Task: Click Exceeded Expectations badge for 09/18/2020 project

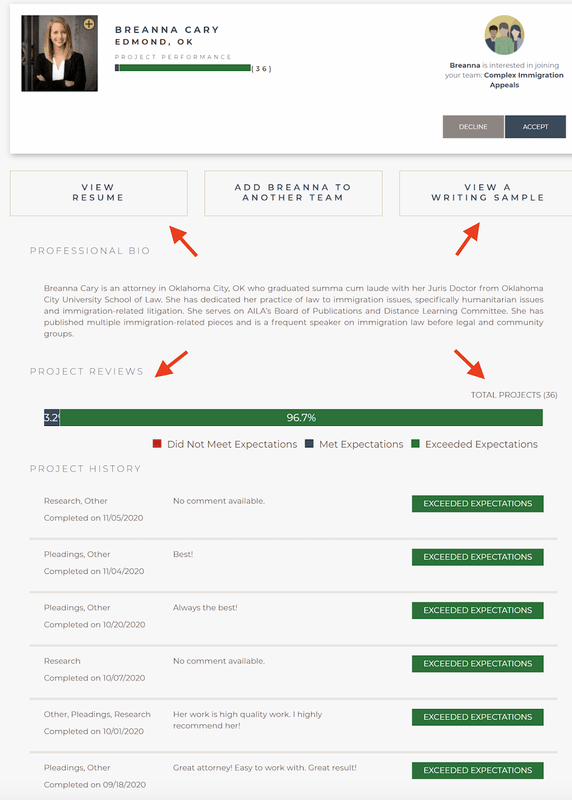Action: [478, 770]
